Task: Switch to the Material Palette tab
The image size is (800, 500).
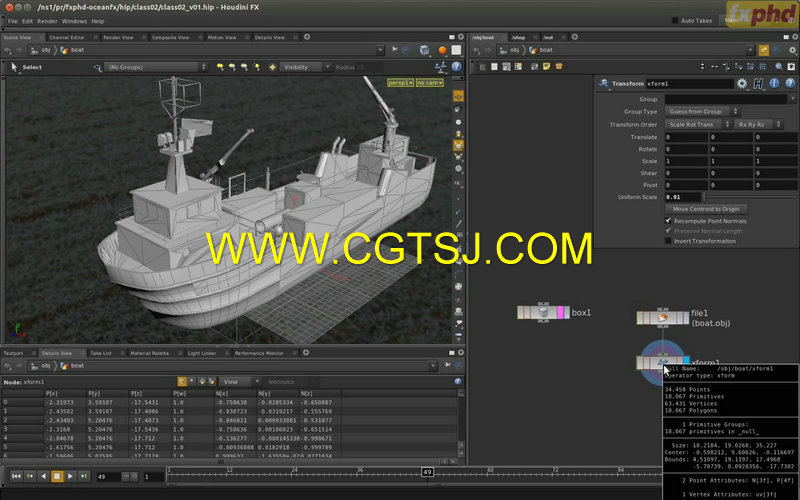Action: [149, 353]
